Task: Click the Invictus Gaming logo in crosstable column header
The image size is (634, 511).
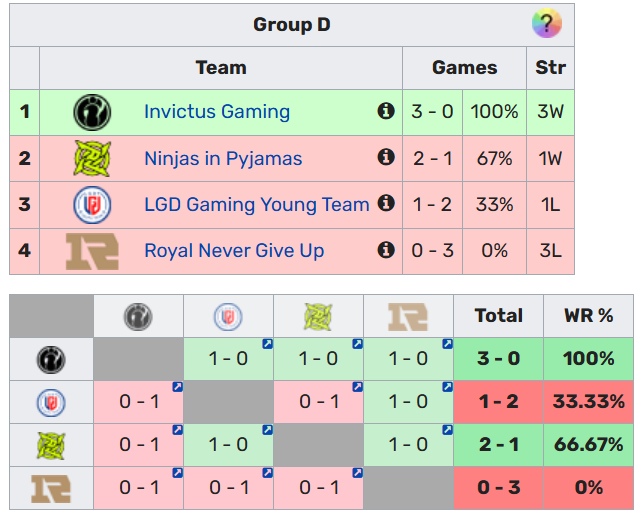Action: click(138, 317)
